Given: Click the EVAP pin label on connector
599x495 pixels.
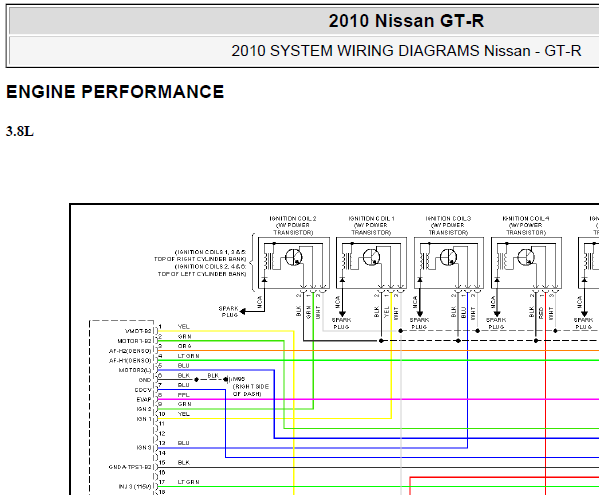Looking at the screenshot, I should [144, 400].
